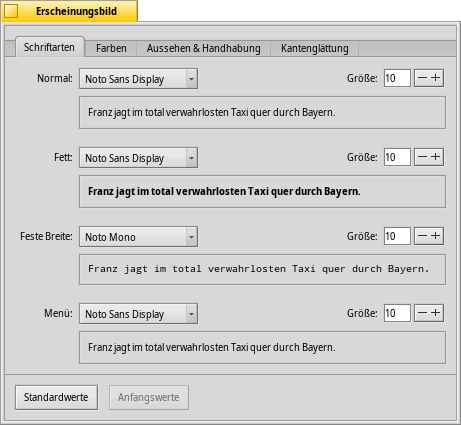
Task: Click the Menü font preview text
Action: (x=212, y=348)
